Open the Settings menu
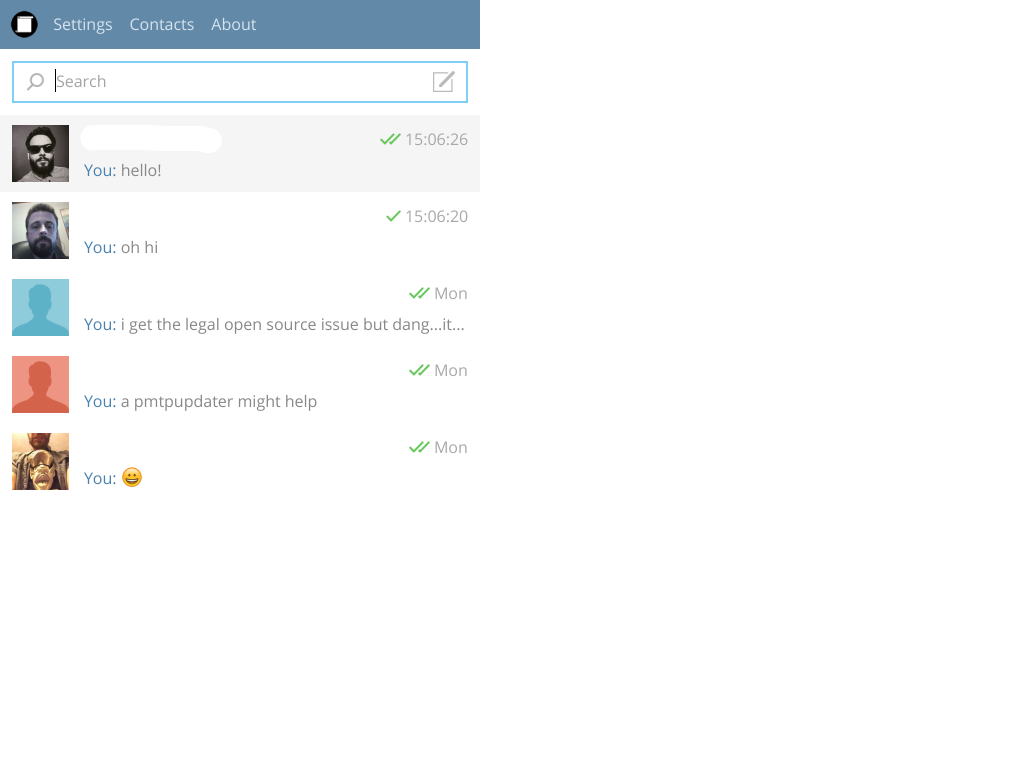The height and width of the screenshot is (768, 1024). click(82, 24)
